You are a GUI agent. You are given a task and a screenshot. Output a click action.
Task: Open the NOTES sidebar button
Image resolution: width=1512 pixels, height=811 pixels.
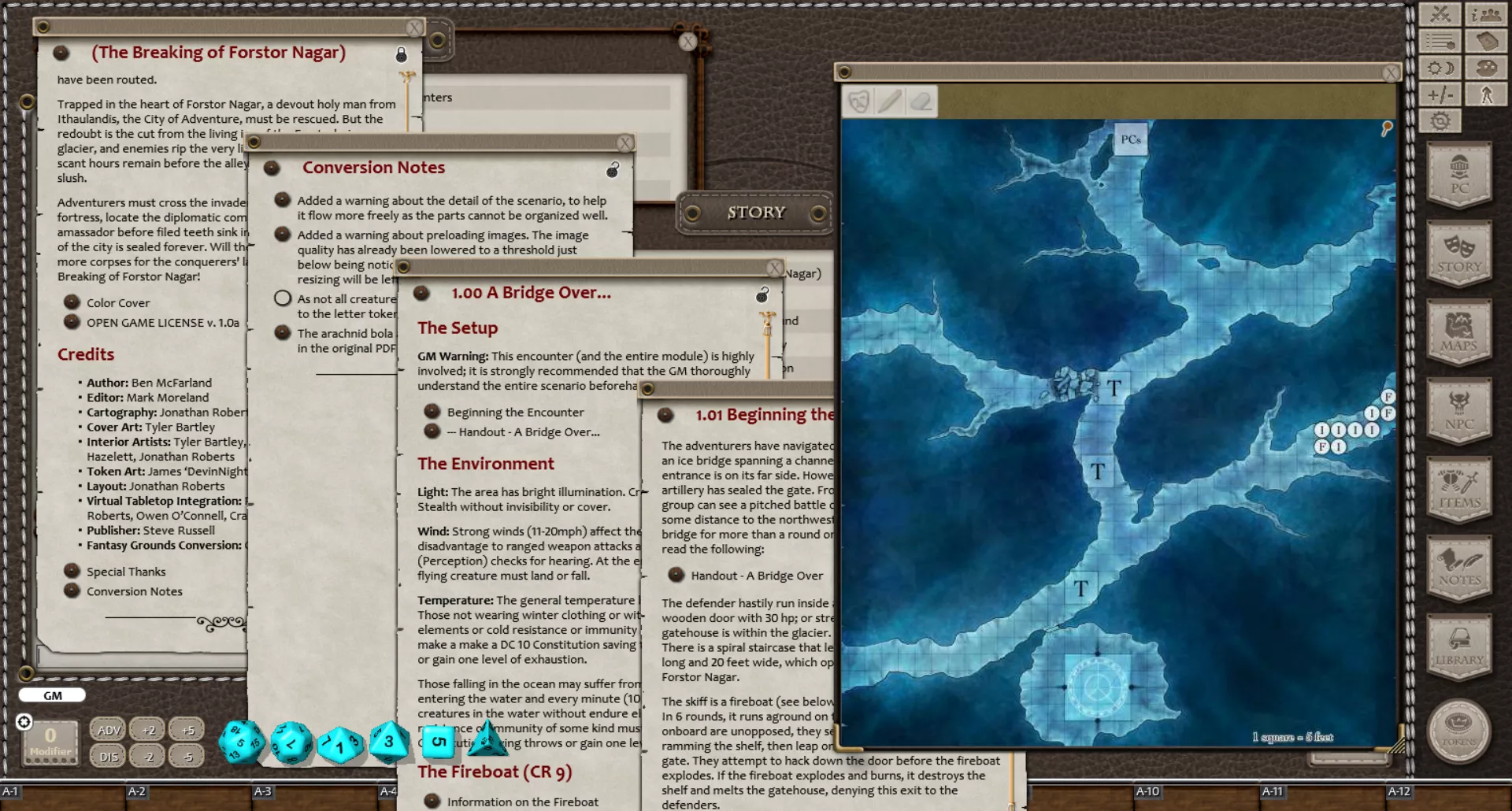(x=1459, y=568)
